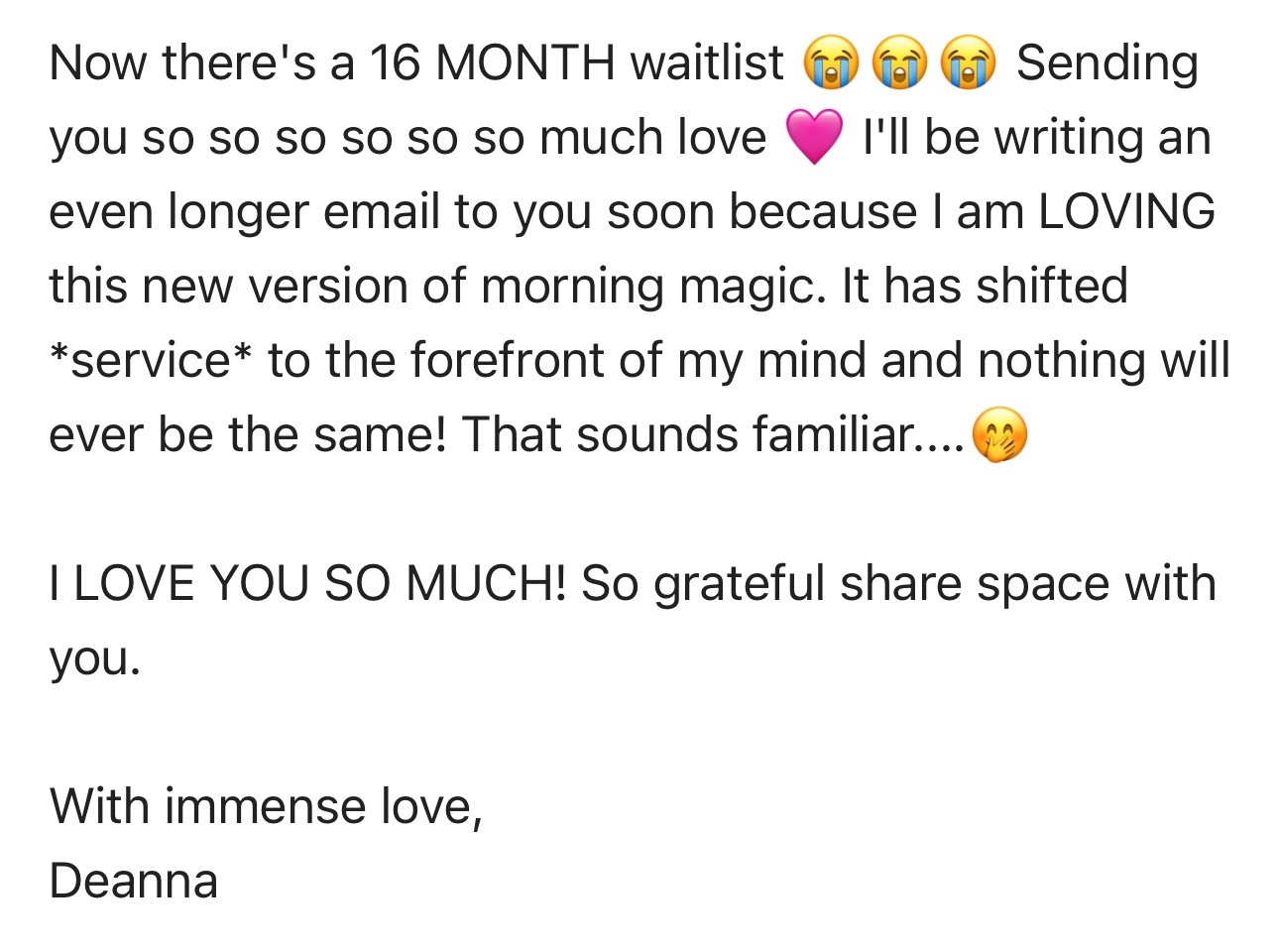
Task: Click the middle crying face emoji
Action: (899, 62)
